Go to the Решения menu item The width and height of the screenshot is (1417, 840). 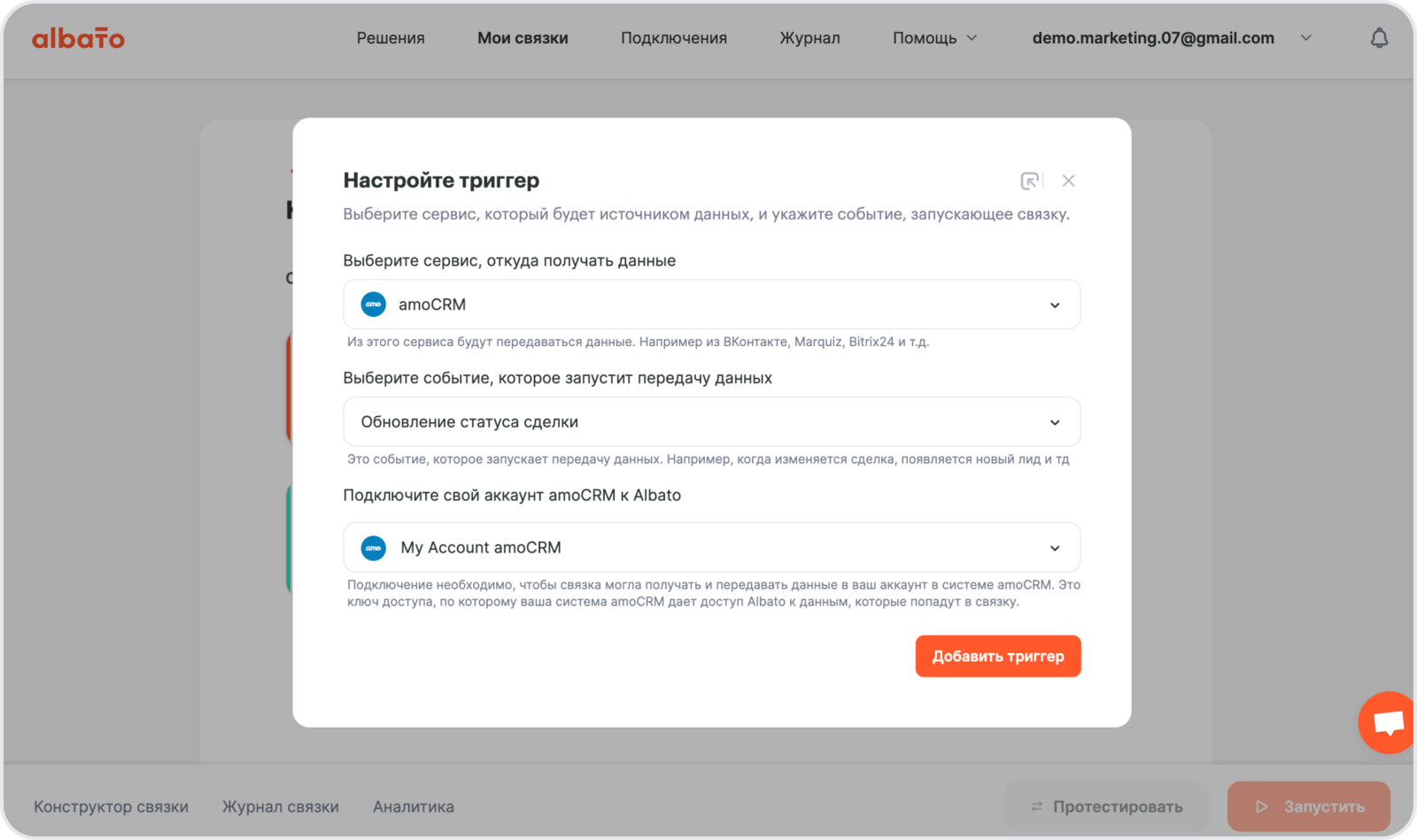pyautogui.click(x=391, y=38)
